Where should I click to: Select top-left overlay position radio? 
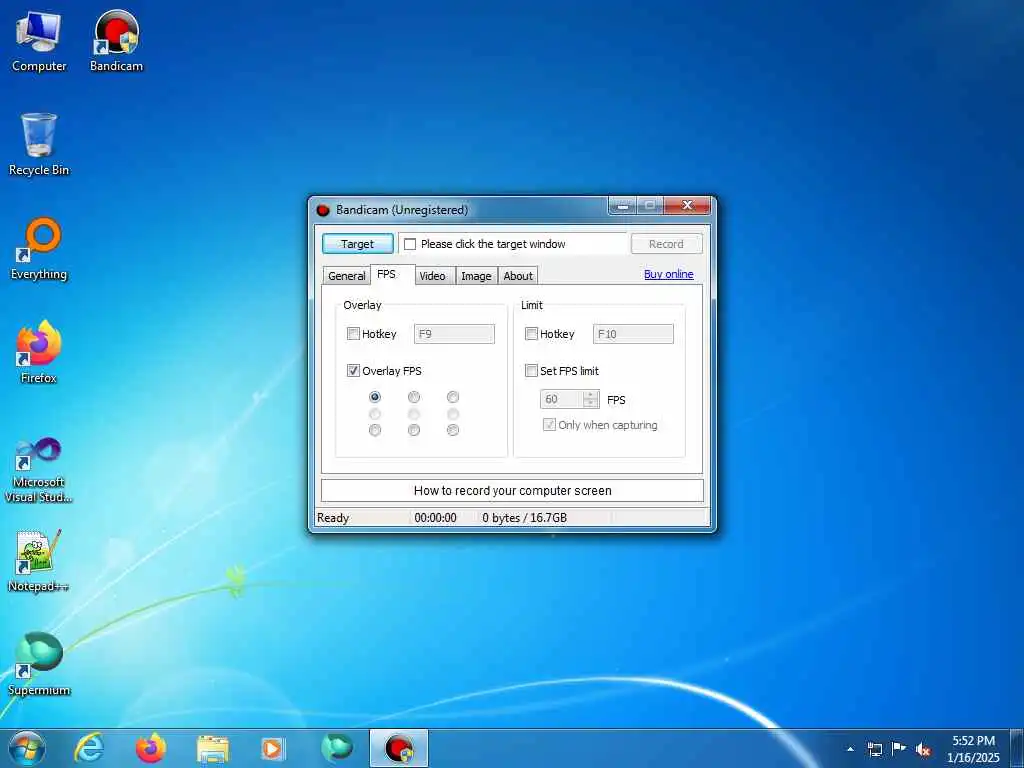click(375, 397)
